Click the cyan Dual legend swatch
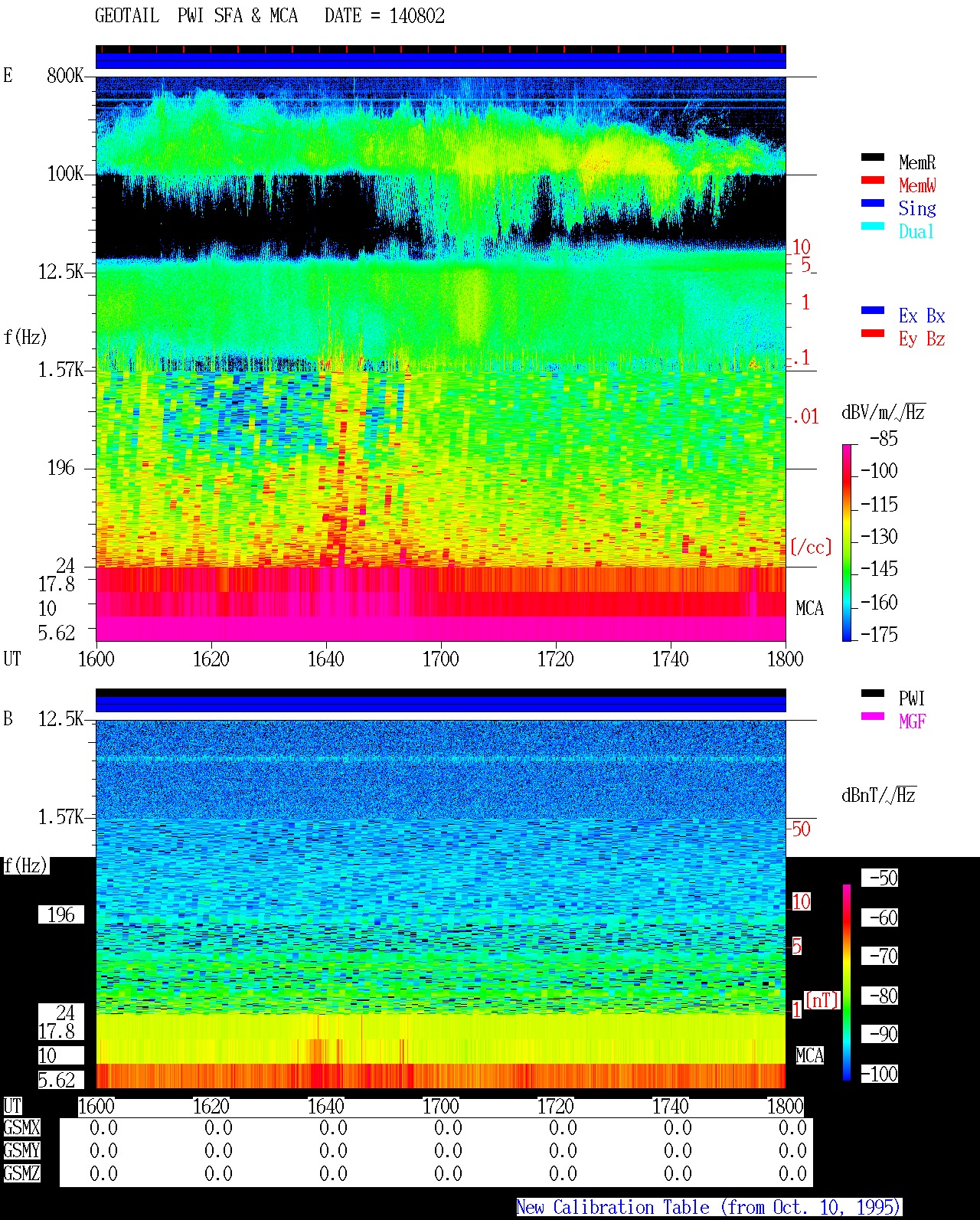The width and height of the screenshot is (980, 1220). pos(872,227)
